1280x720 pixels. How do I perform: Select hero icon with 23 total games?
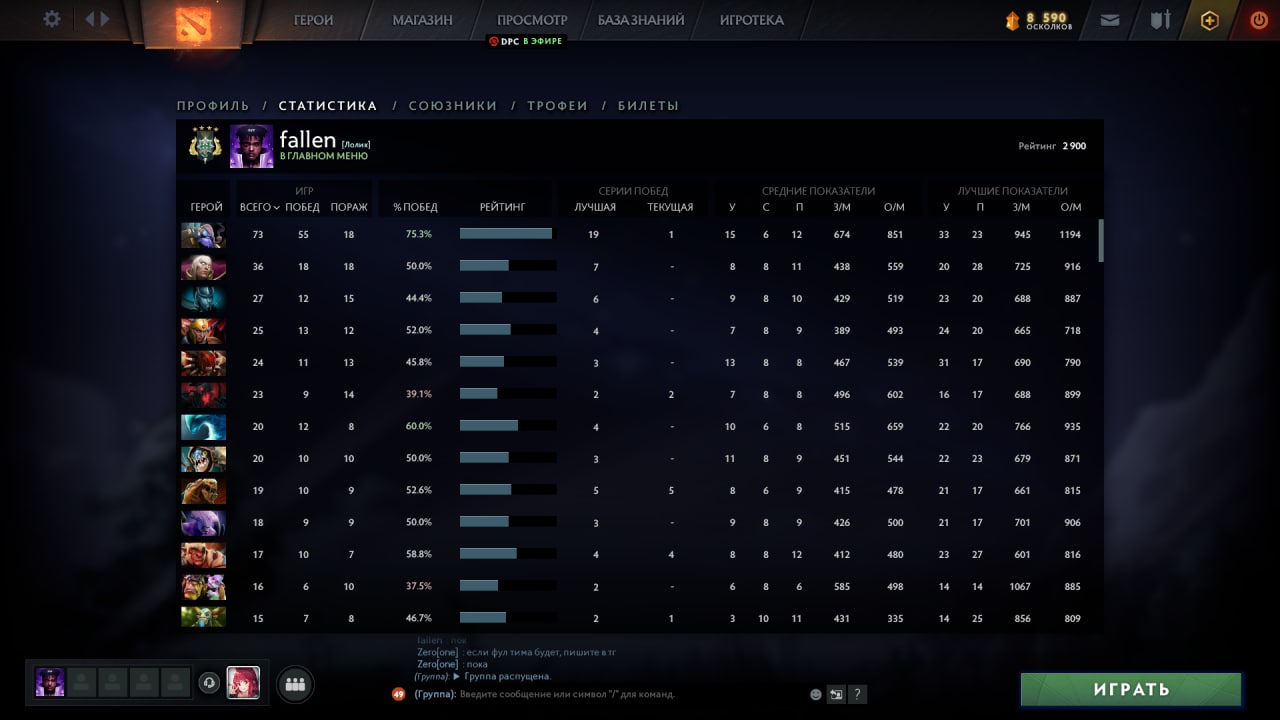pos(203,395)
